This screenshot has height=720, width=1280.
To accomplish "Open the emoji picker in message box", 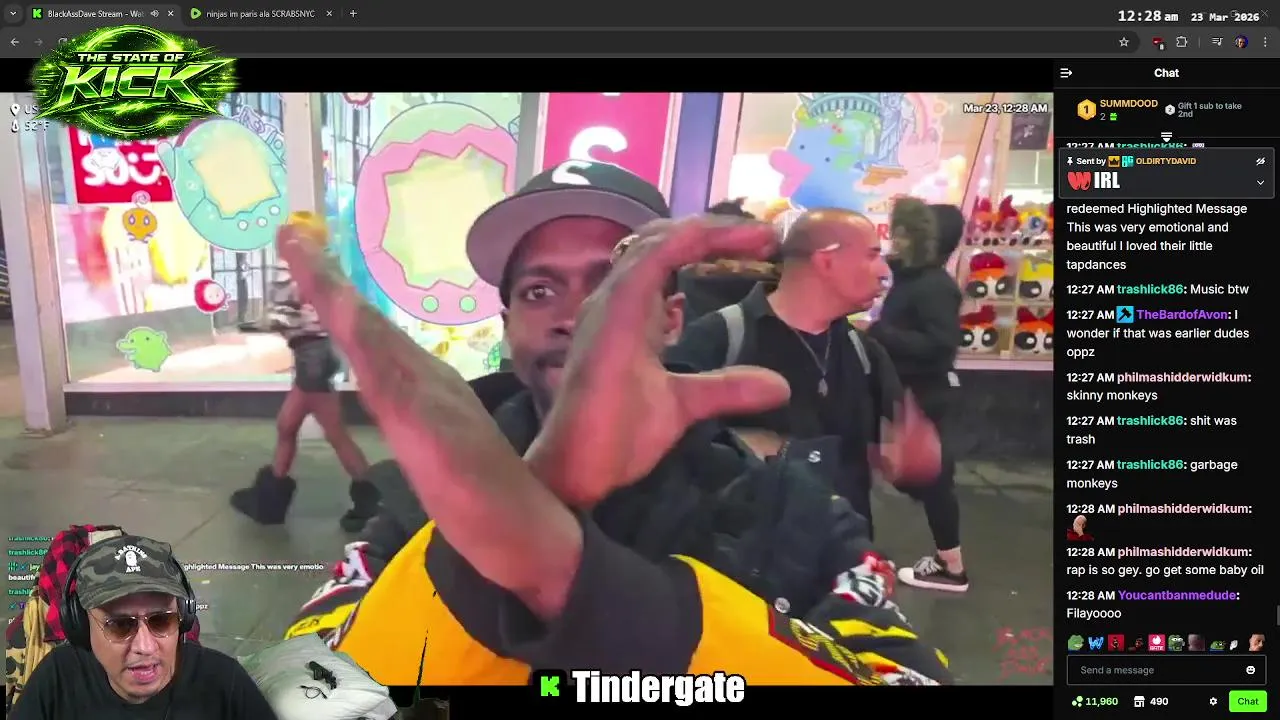I will pyautogui.click(x=1250, y=670).
